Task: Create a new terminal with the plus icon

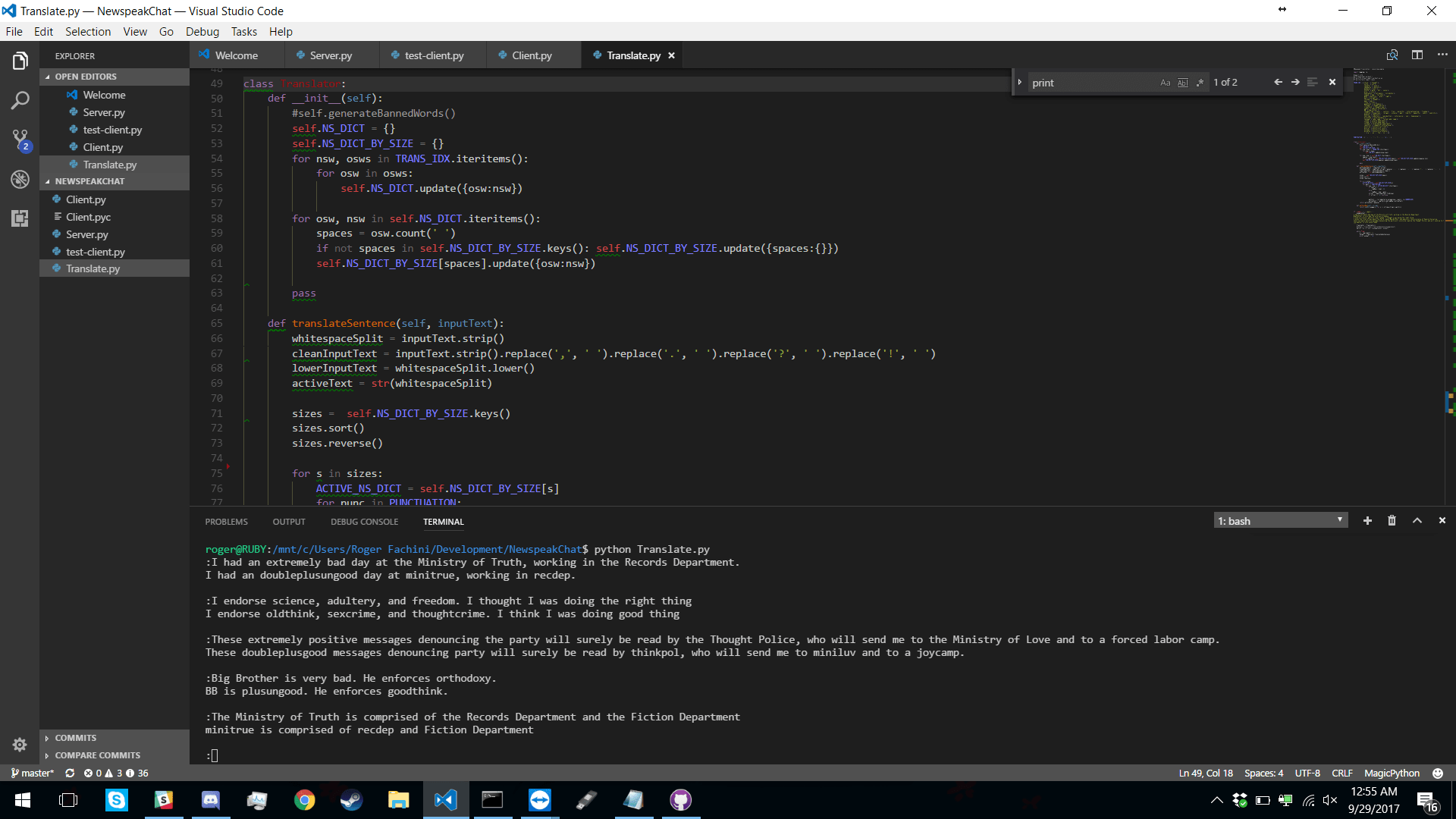Action: (1367, 520)
